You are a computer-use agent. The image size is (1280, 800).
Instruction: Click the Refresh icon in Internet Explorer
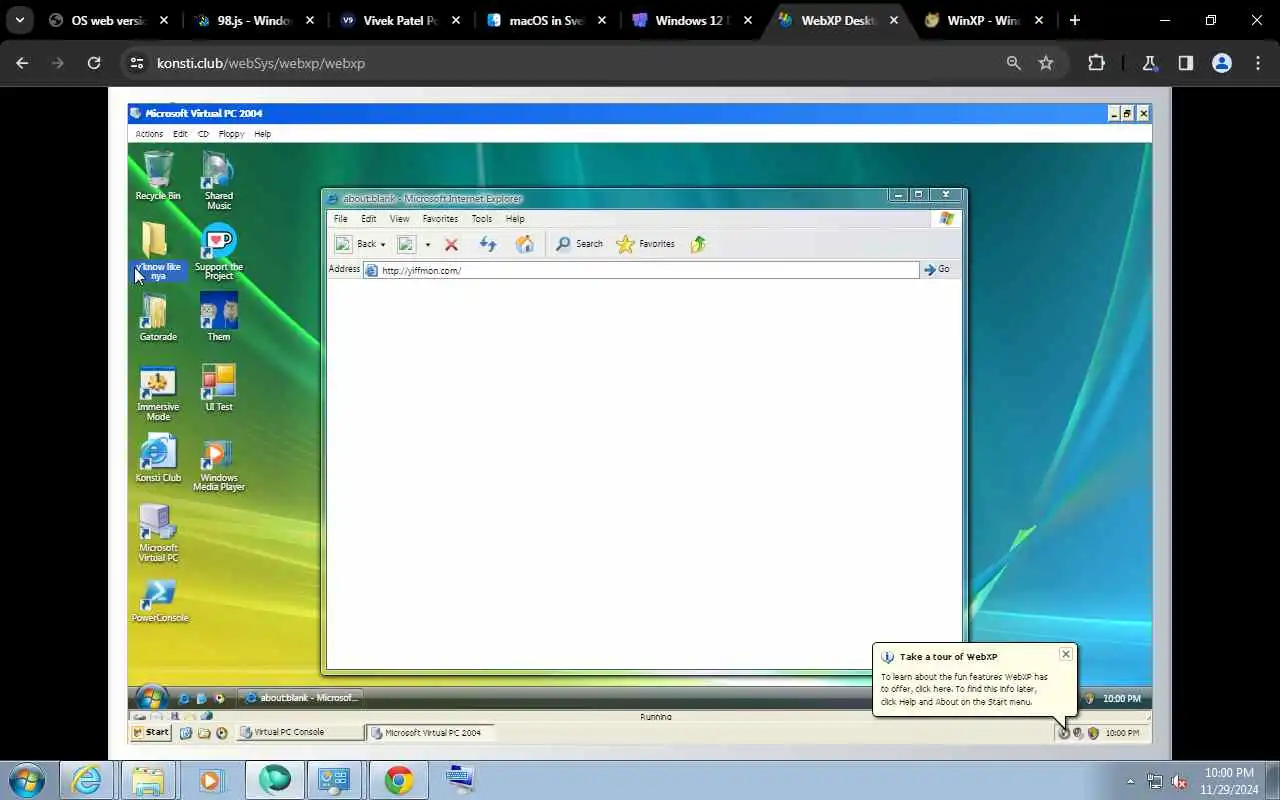tap(488, 244)
